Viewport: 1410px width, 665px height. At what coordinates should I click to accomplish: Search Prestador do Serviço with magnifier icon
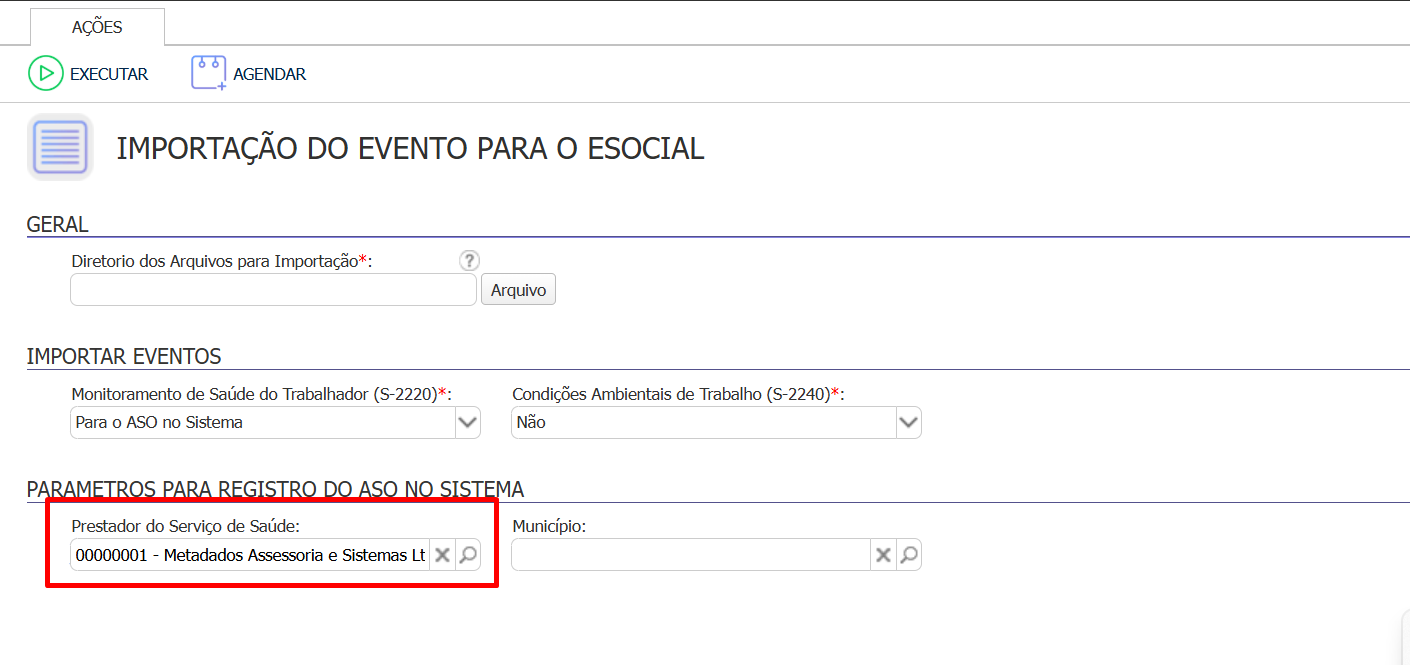[468, 555]
